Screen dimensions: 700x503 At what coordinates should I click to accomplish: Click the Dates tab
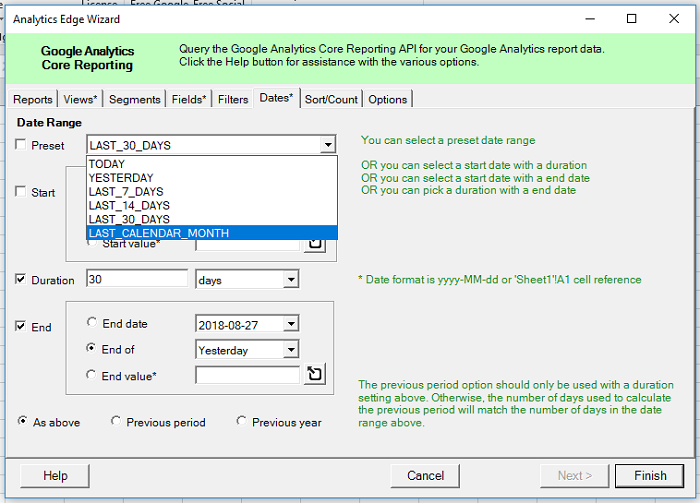tap(276, 98)
